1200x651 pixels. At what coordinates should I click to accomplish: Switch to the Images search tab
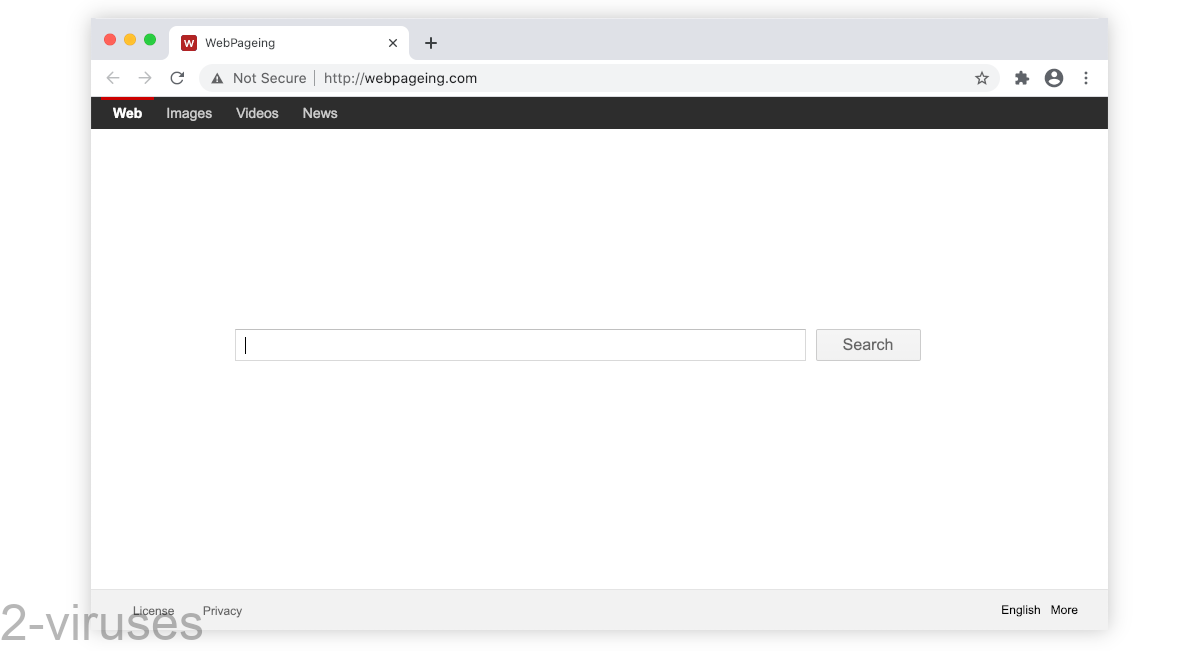click(x=189, y=113)
